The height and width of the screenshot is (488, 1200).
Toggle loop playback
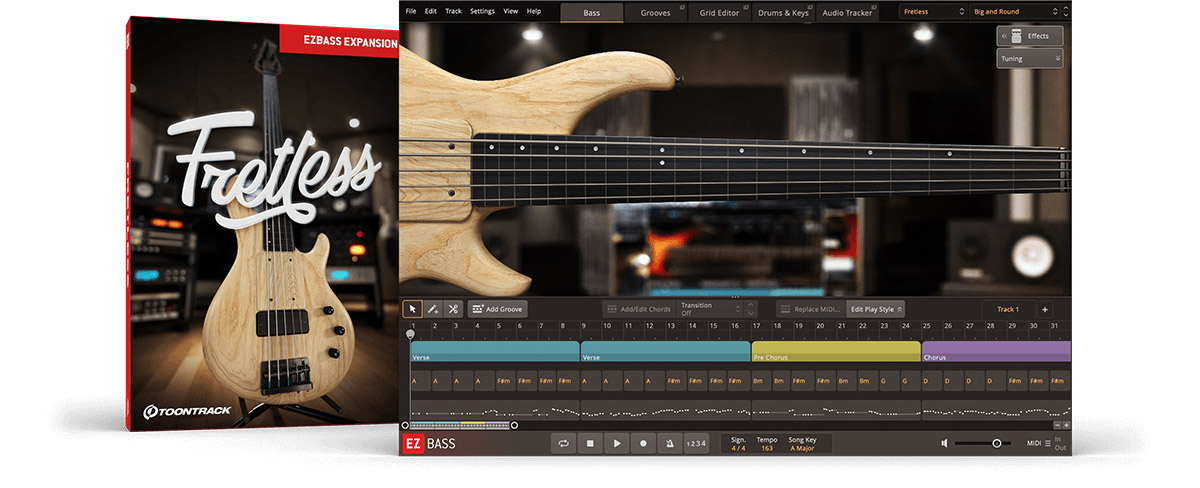pyautogui.click(x=564, y=443)
